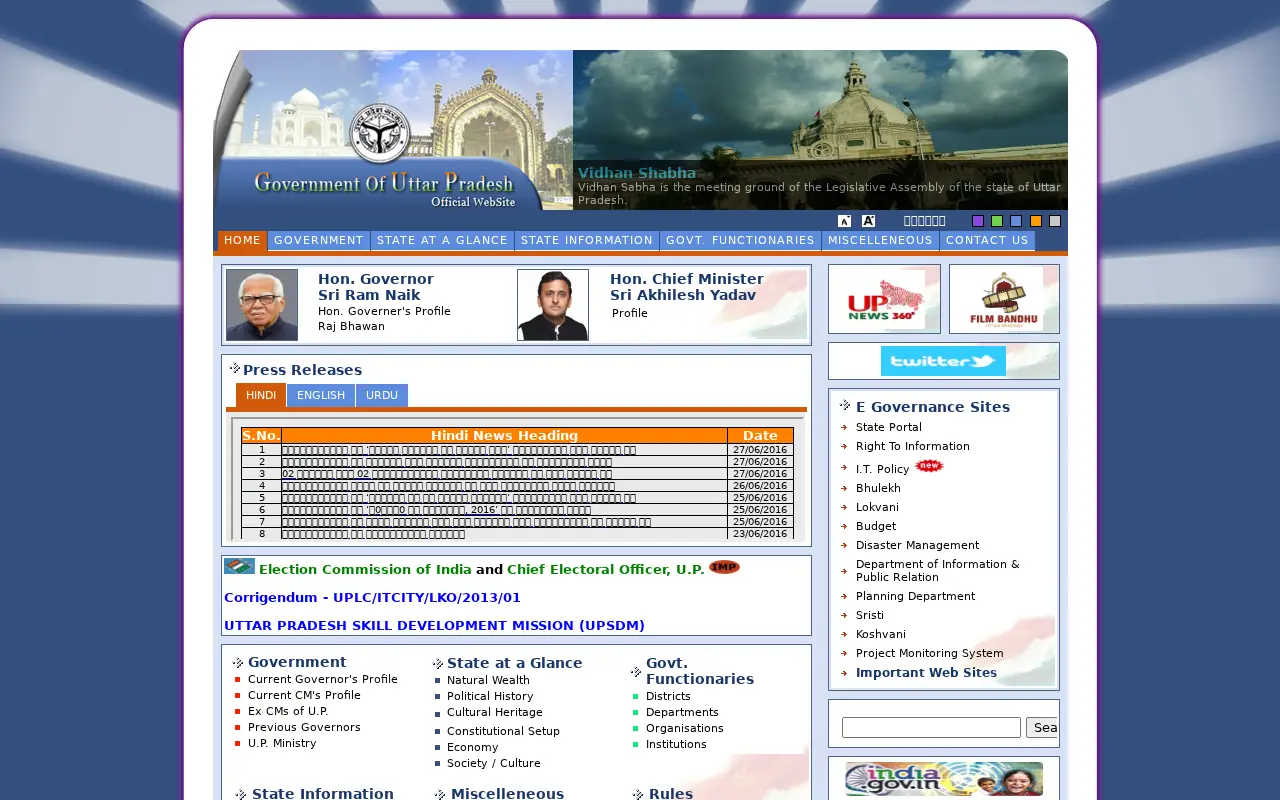Open the Raj Bhawan link
Viewport: 1280px width, 800px height.
click(351, 327)
